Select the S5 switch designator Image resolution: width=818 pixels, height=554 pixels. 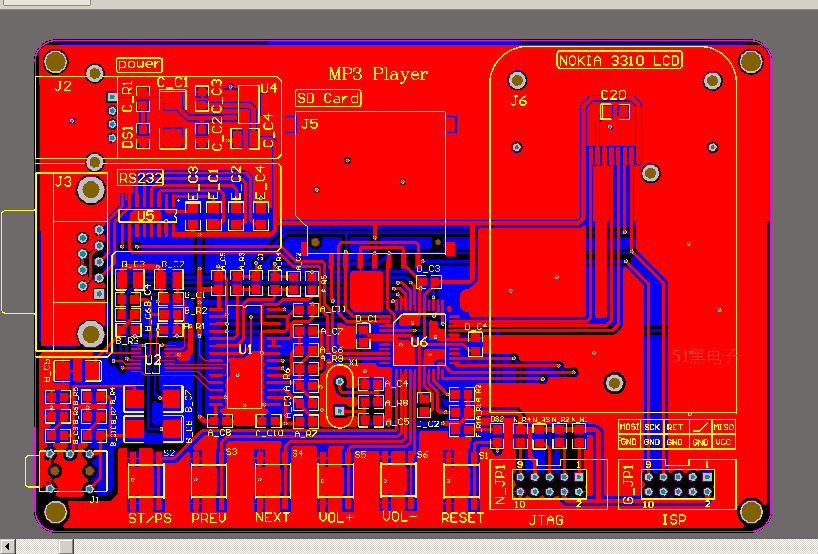pyautogui.click(x=360, y=455)
